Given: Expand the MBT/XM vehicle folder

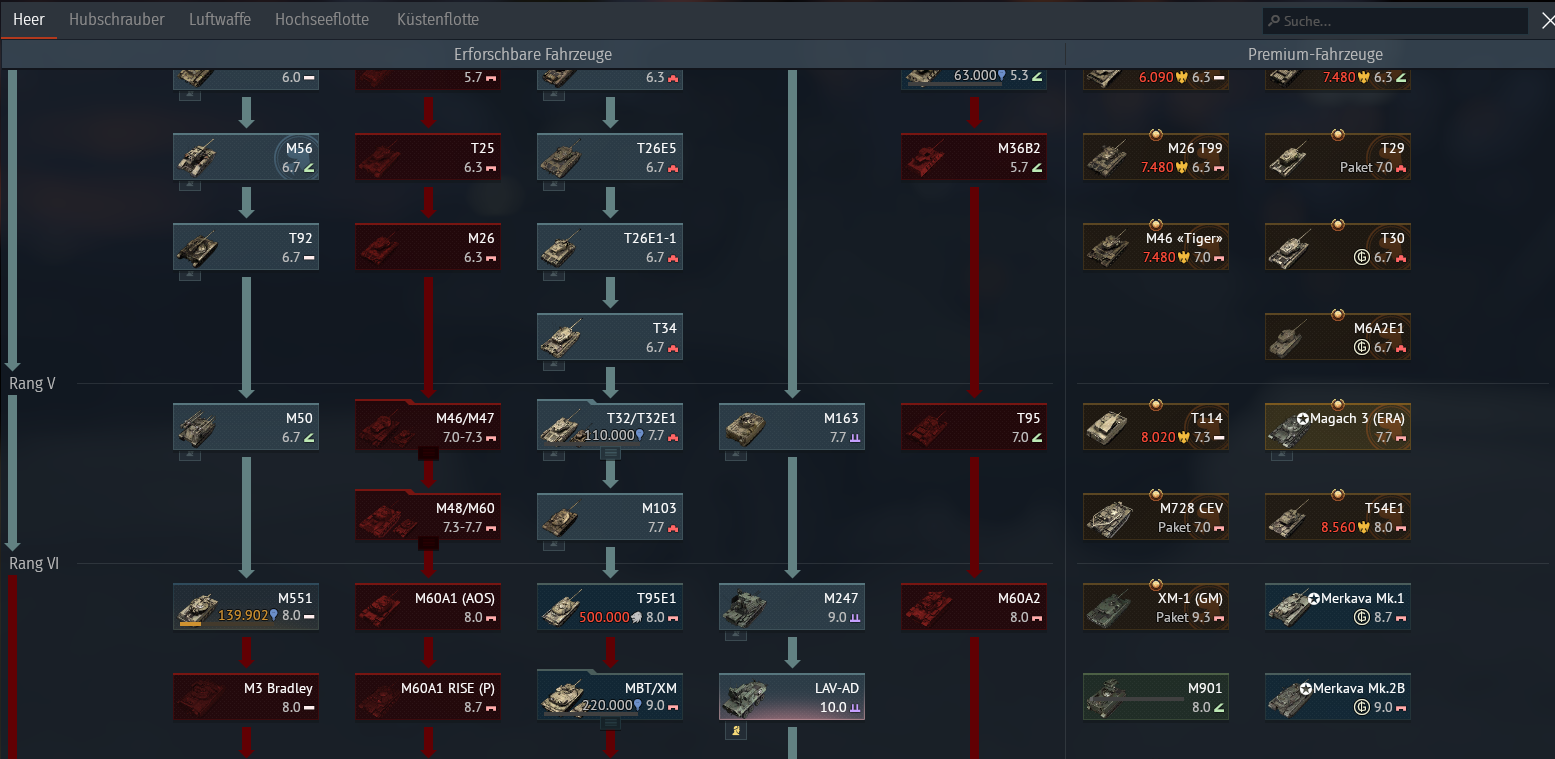Looking at the screenshot, I should point(609,696).
